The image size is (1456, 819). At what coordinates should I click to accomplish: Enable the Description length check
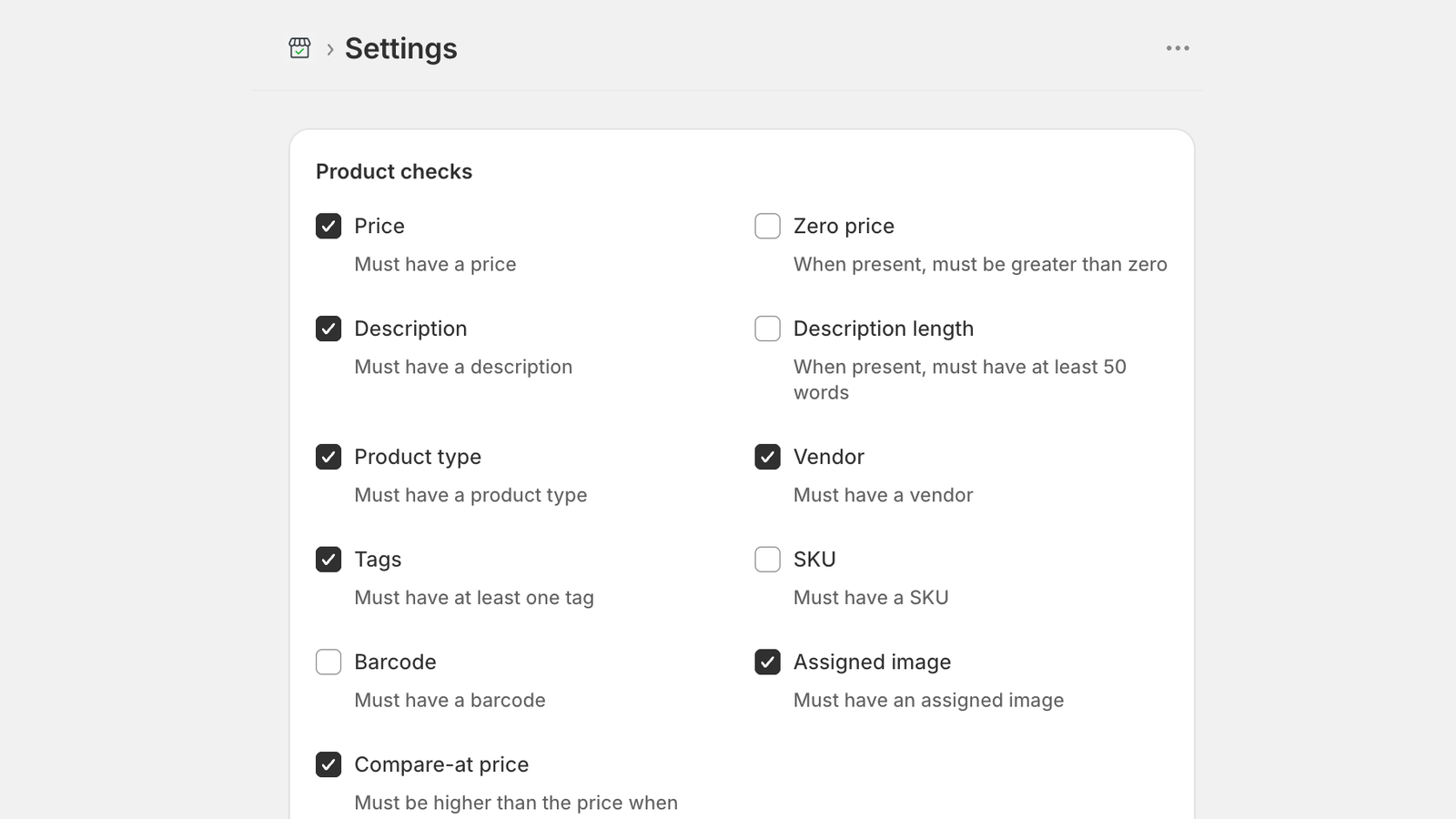(768, 329)
